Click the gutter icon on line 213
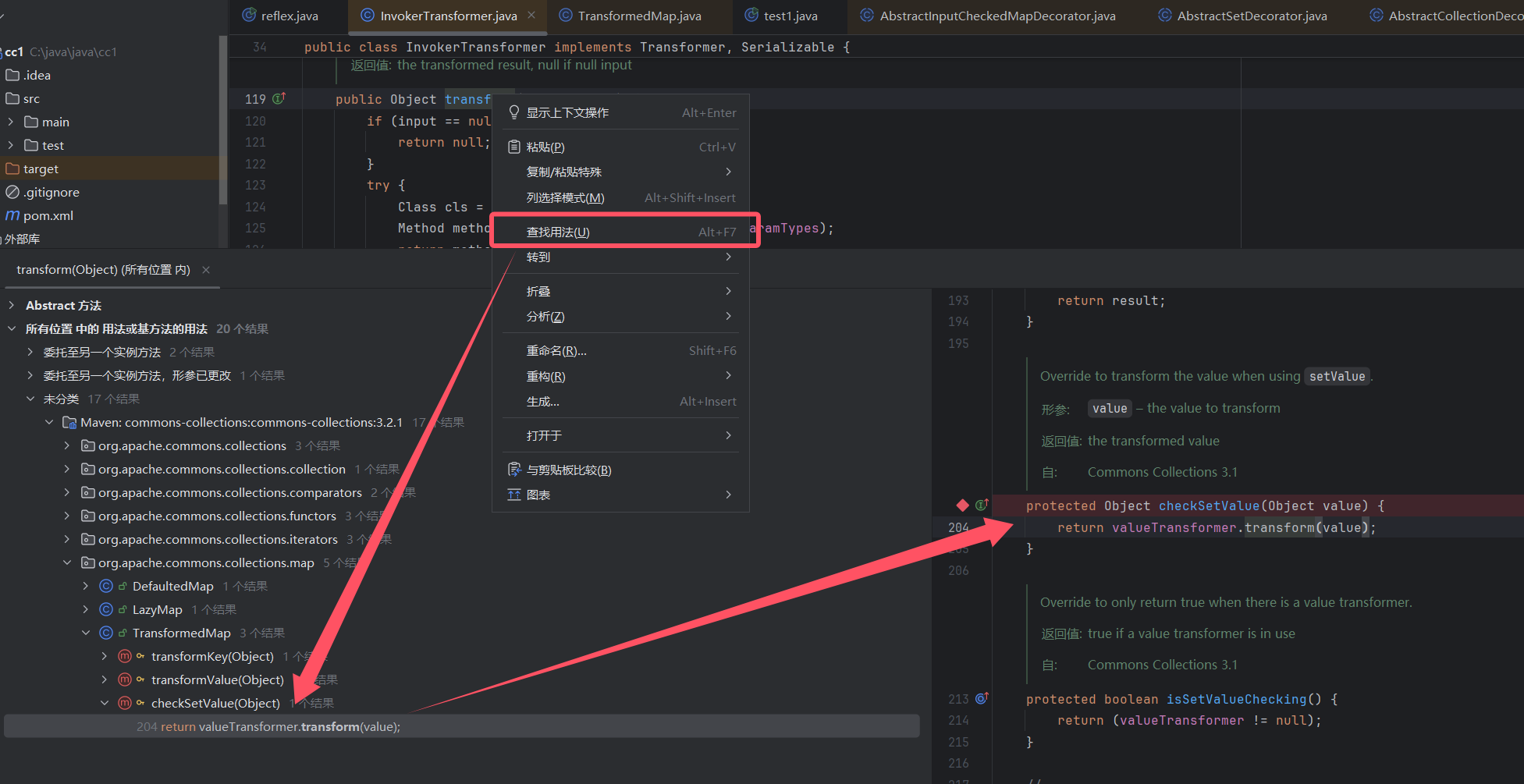The image size is (1524, 784). 982,698
